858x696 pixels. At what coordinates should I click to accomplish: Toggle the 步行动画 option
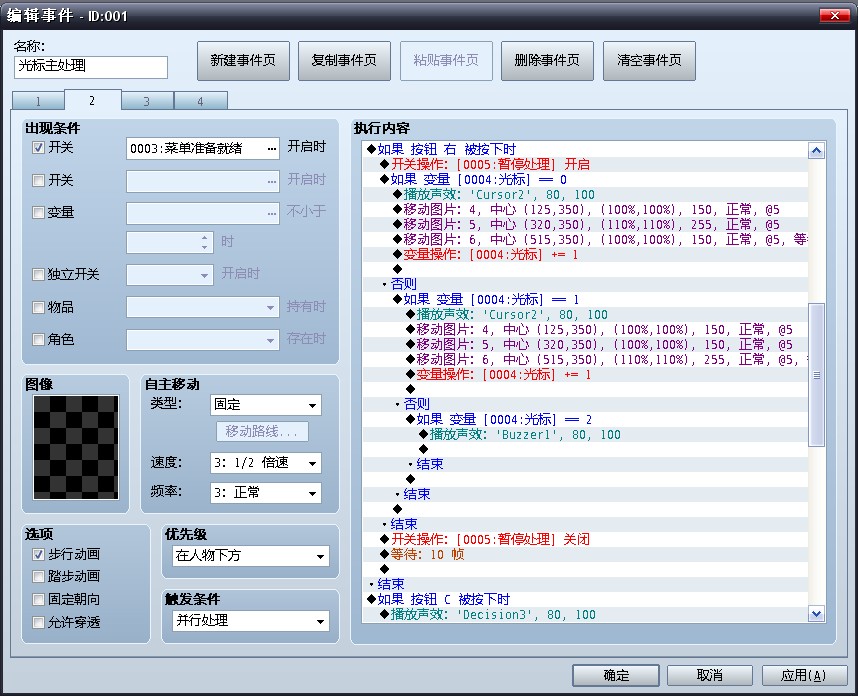coord(38,554)
